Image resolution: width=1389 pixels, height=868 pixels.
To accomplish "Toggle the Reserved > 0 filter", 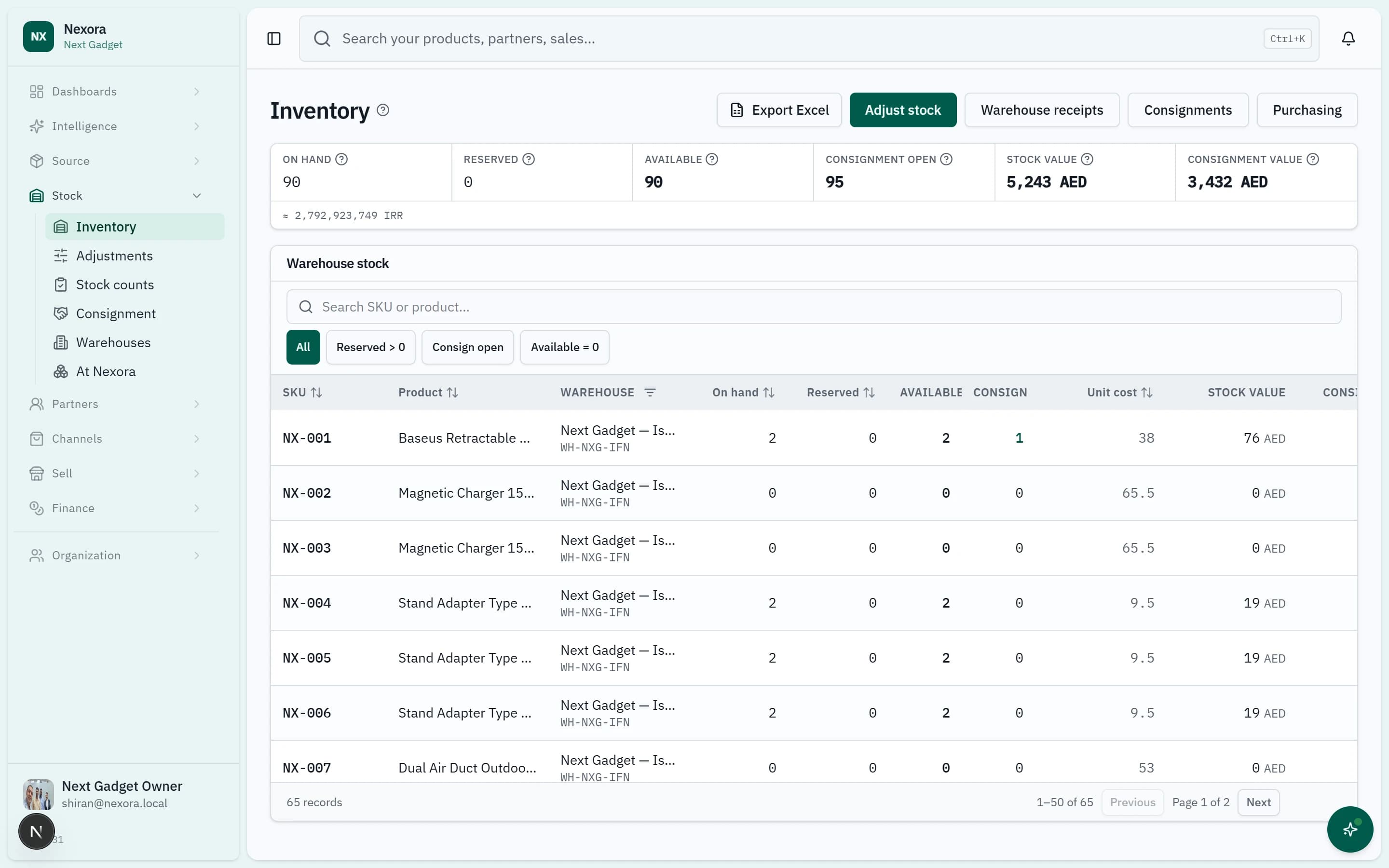I will point(371,347).
